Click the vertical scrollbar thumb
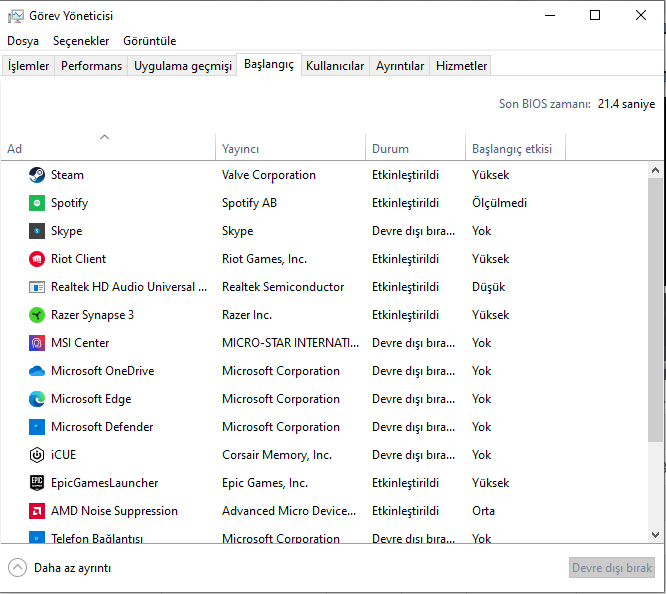The width and height of the screenshot is (666, 594). point(655,310)
